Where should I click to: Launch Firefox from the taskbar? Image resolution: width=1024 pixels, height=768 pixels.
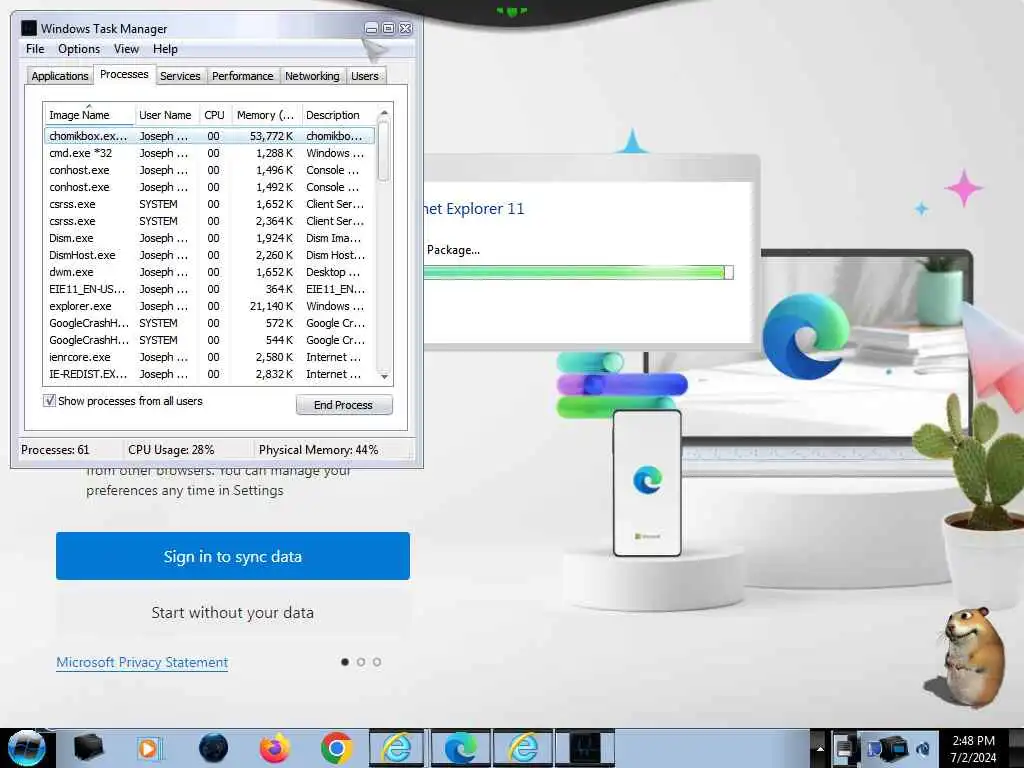click(x=275, y=748)
